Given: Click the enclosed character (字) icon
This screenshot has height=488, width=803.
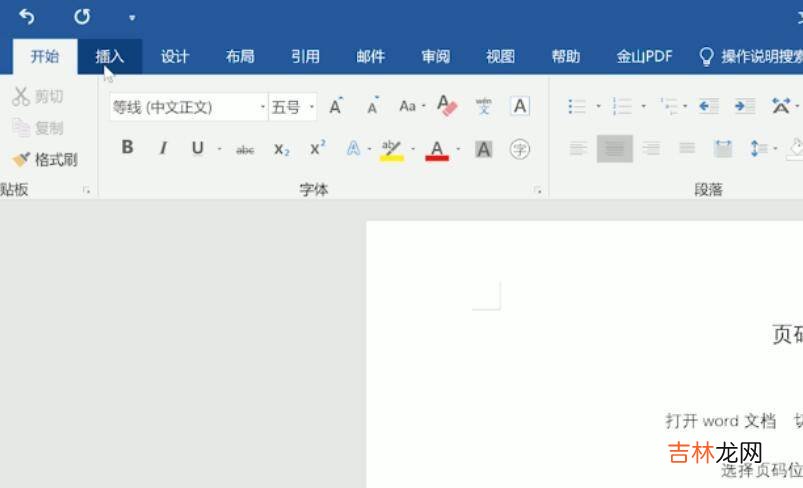Looking at the screenshot, I should 520,149.
